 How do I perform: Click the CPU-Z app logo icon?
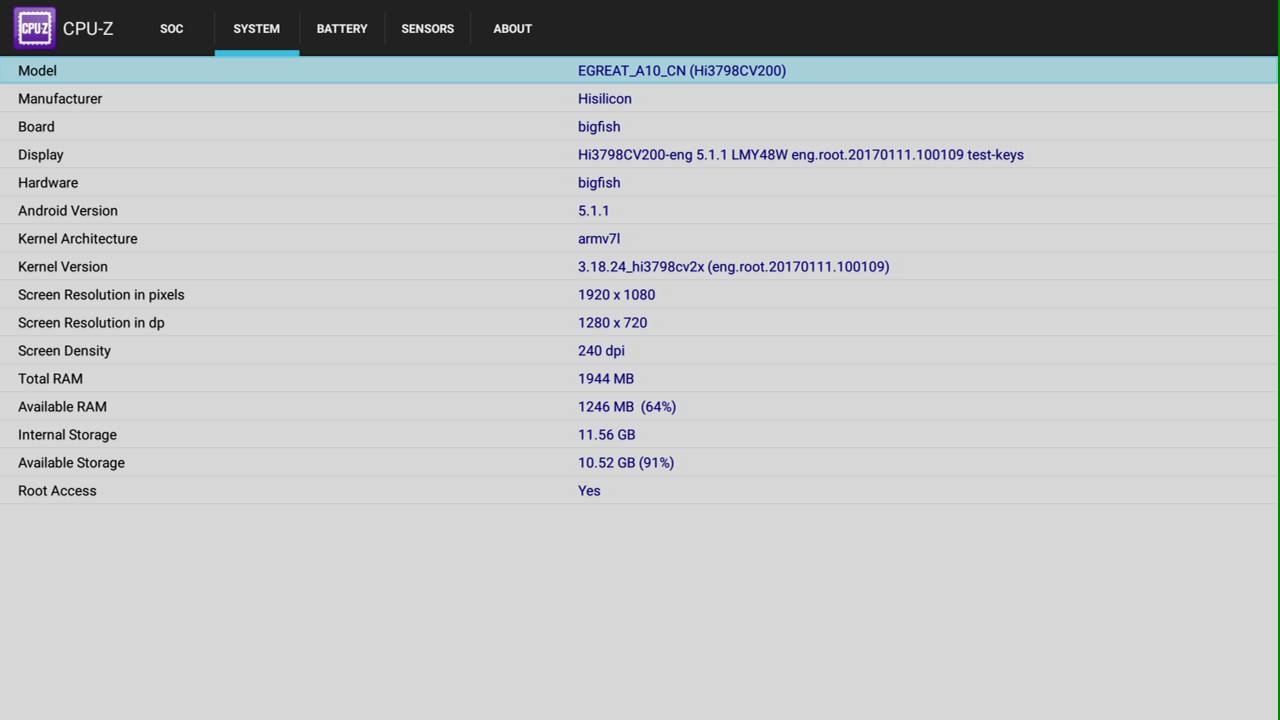[x=34, y=28]
